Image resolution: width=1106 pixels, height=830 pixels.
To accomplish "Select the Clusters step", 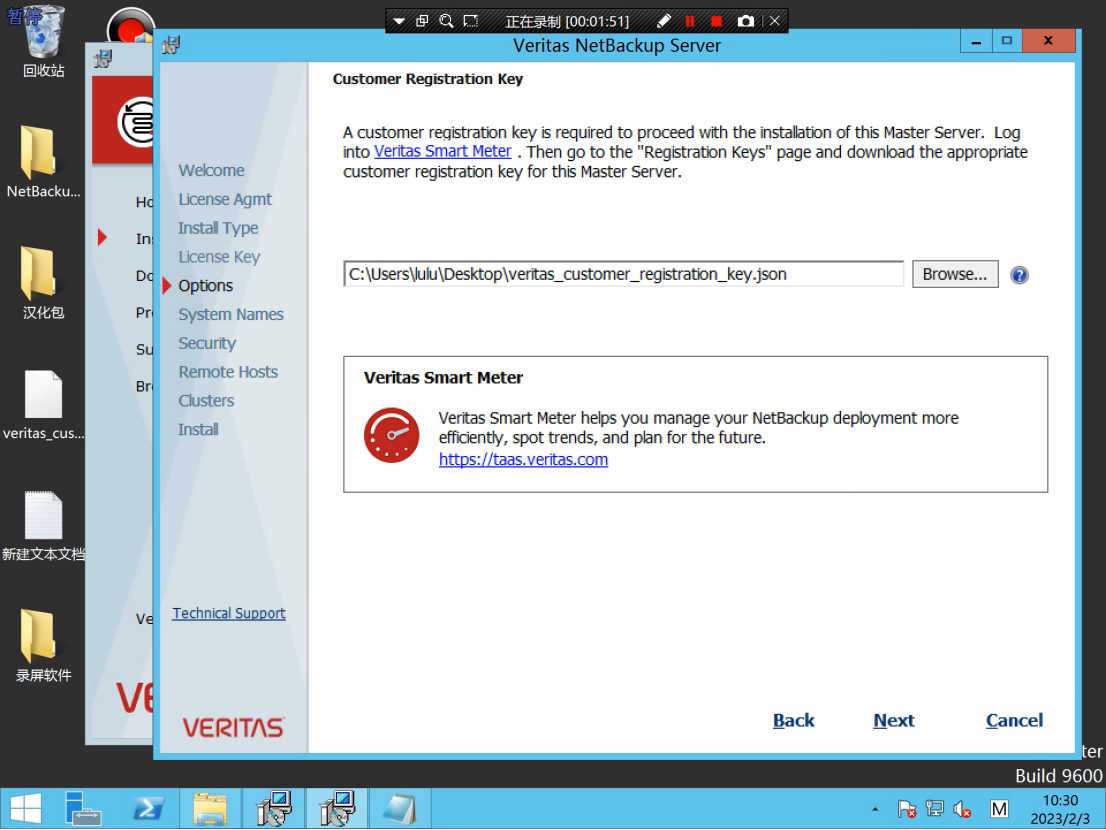I will click(x=206, y=401).
